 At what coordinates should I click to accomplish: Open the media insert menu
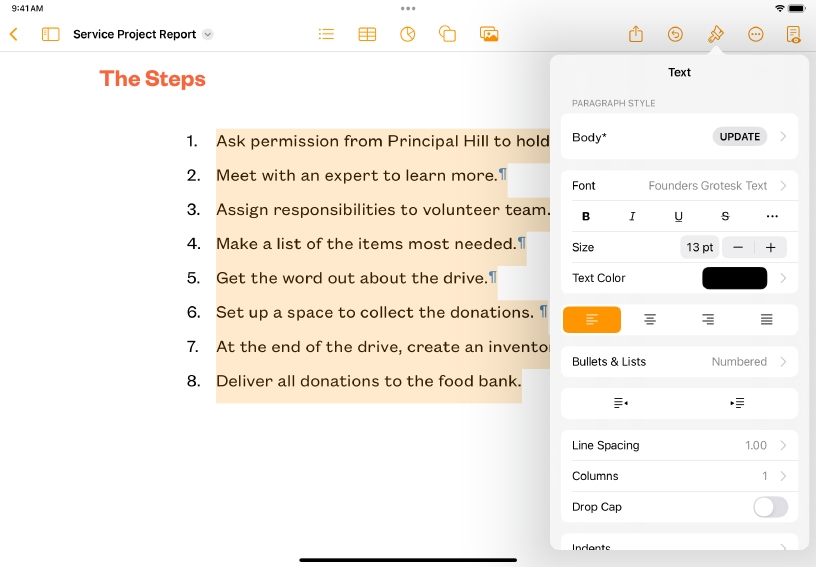[489, 34]
